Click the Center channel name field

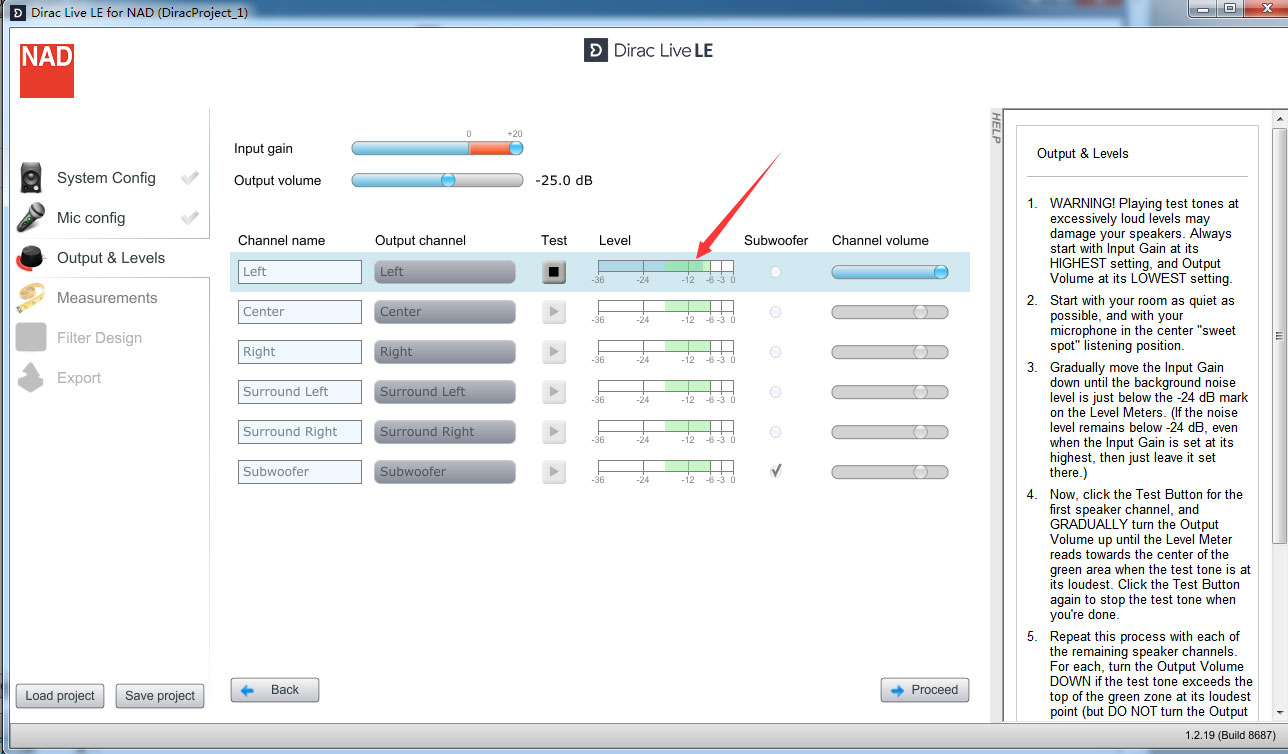[300, 312]
